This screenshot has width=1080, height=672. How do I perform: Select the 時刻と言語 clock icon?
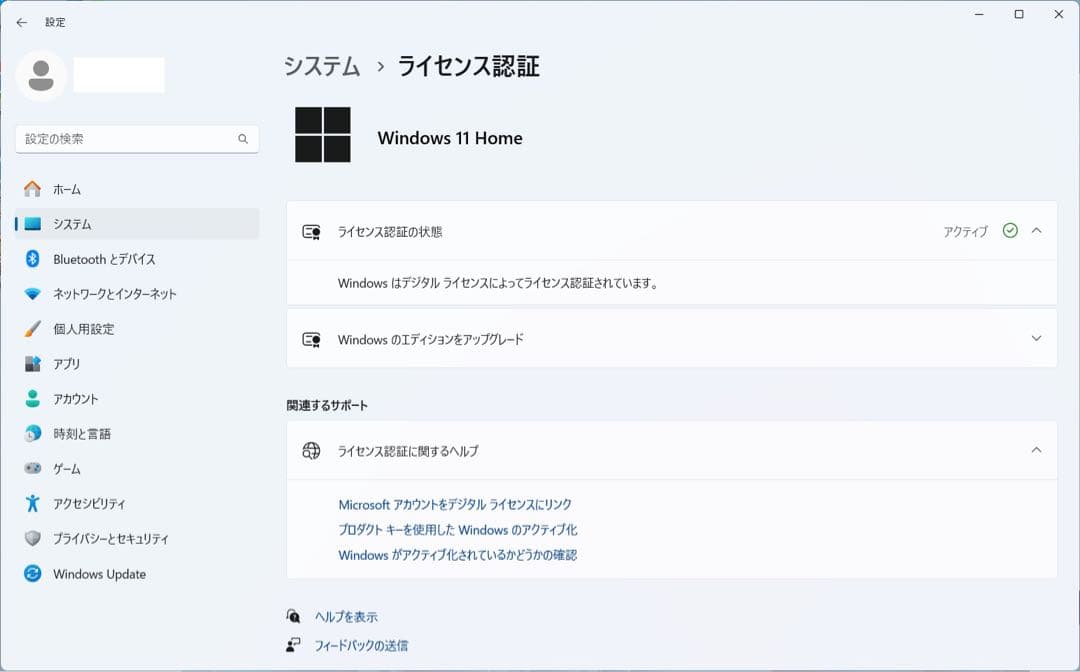pos(33,434)
